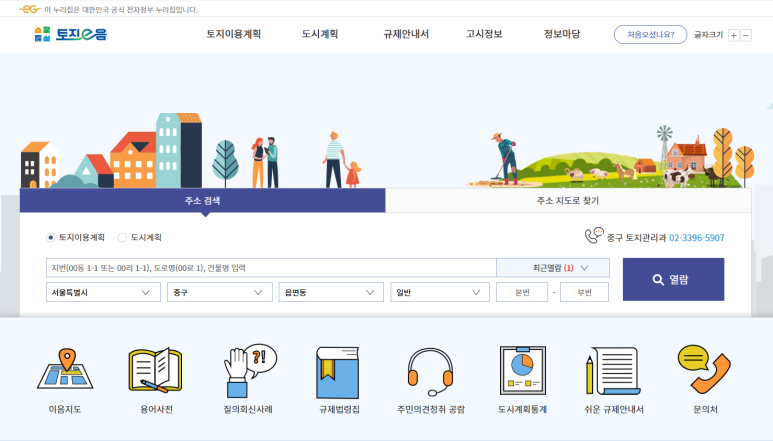Image resolution: width=773 pixels, height=441 pixels.
Task: Expand the 중구 district dropdown
Action: click(x=220, y=292)
